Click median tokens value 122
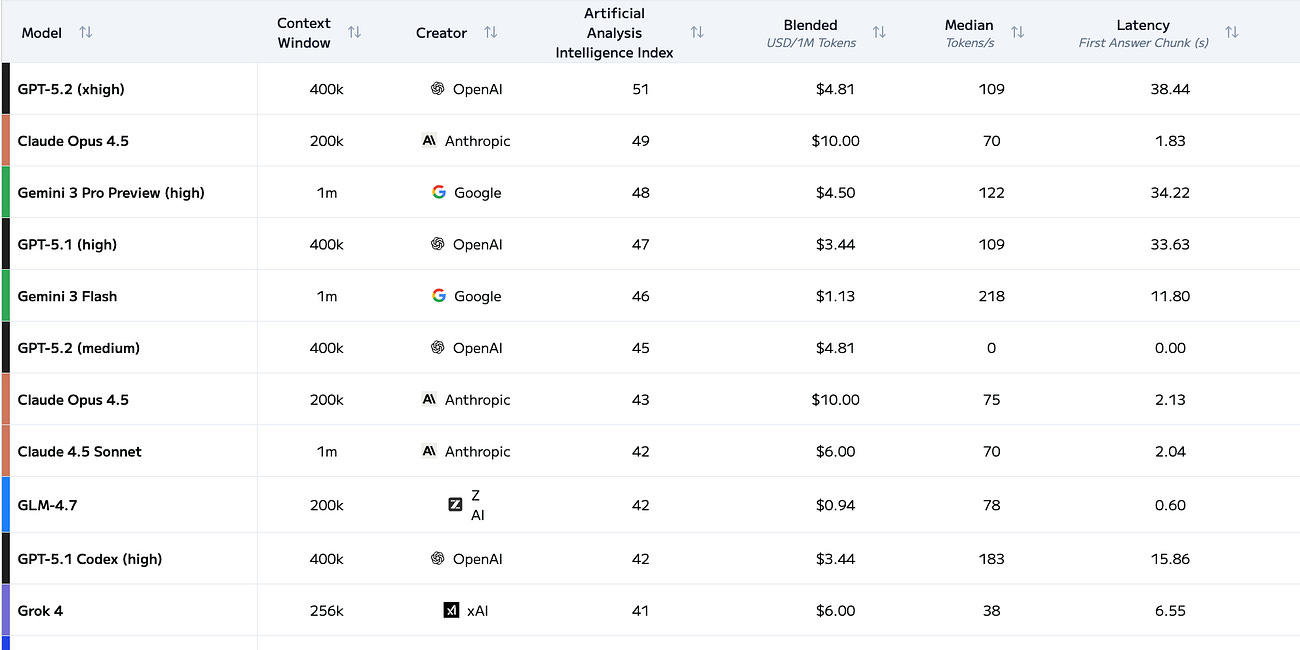The height and width of the screenshot is (650, 1300). click(991, 193)
